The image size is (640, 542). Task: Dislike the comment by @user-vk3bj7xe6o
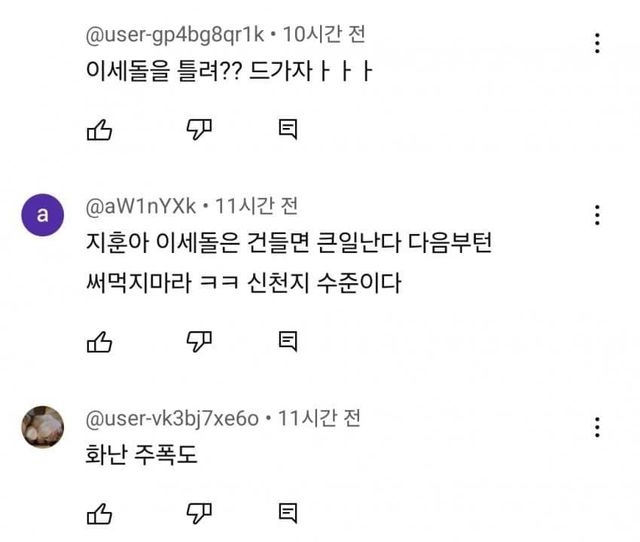click(x=200, y=514)
